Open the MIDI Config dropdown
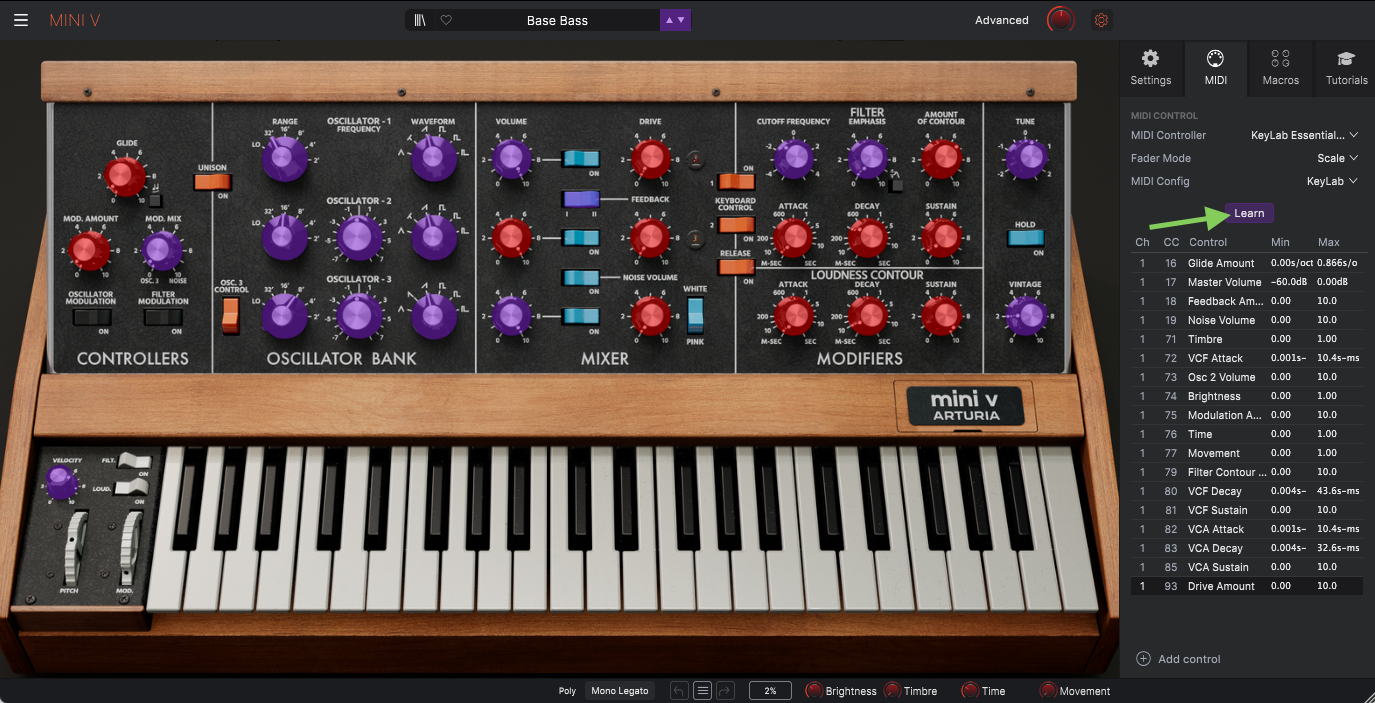Image resolution: width=1375 pixels, height=703 pixels. 1333,181
